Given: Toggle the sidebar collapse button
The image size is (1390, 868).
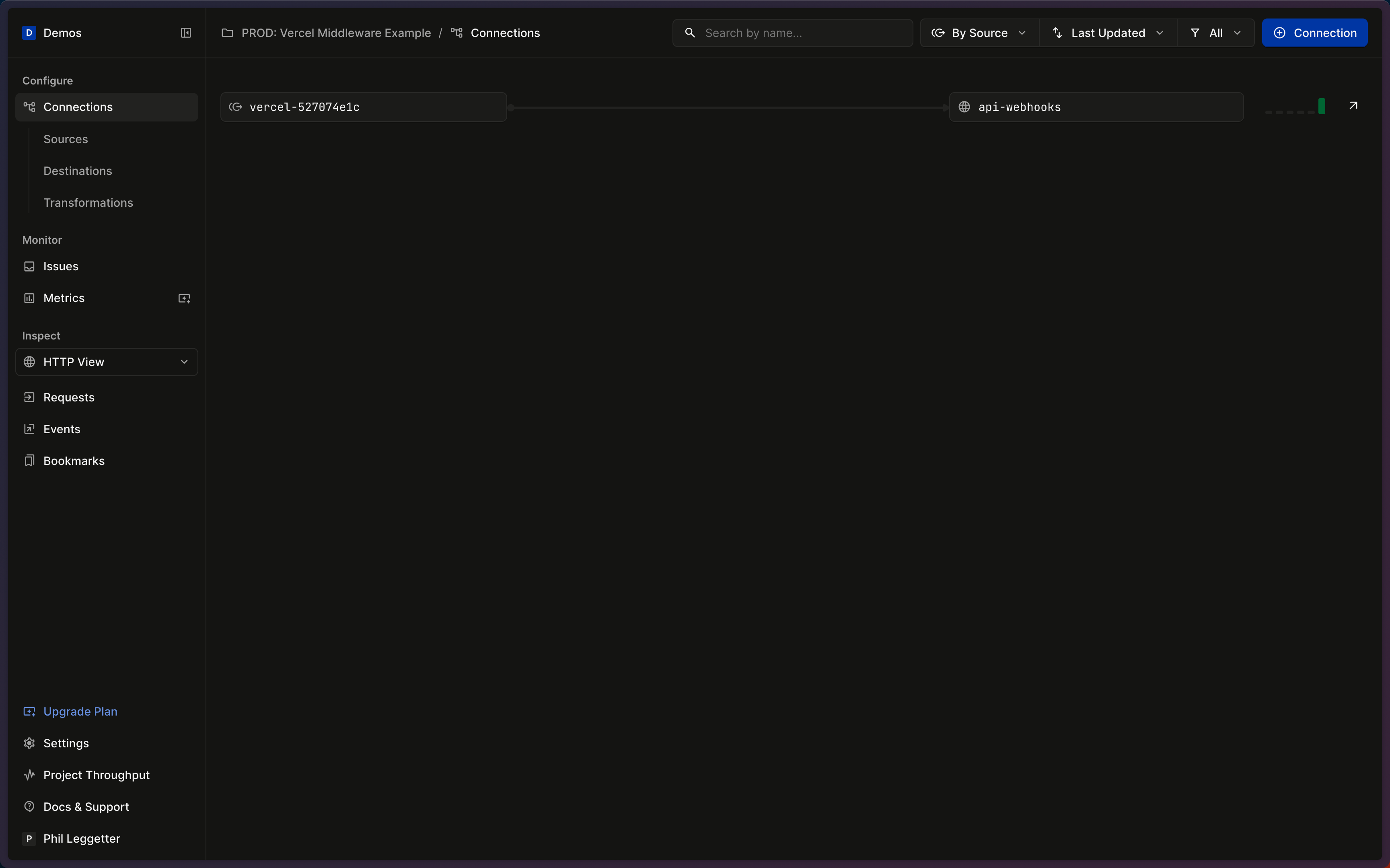Looking at the screenshot, I should pyautogui.click(x=185, y=33).
